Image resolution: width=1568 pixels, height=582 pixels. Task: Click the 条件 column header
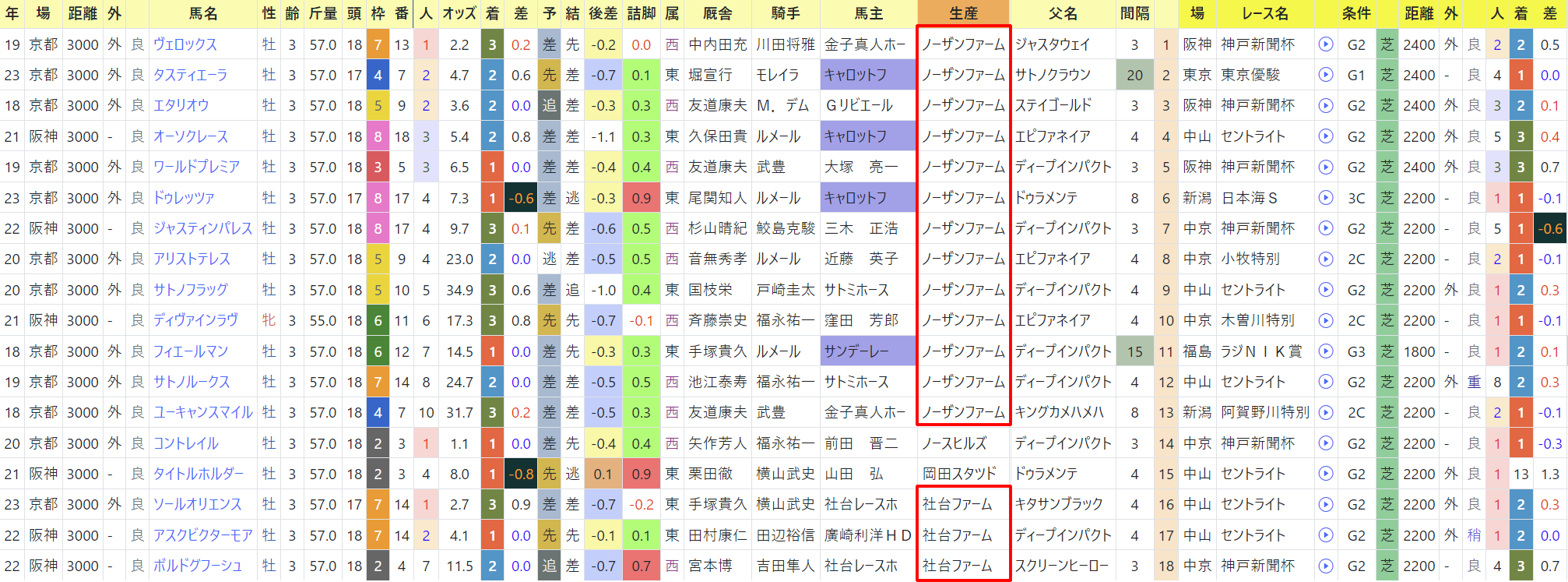coord(1356,13)
